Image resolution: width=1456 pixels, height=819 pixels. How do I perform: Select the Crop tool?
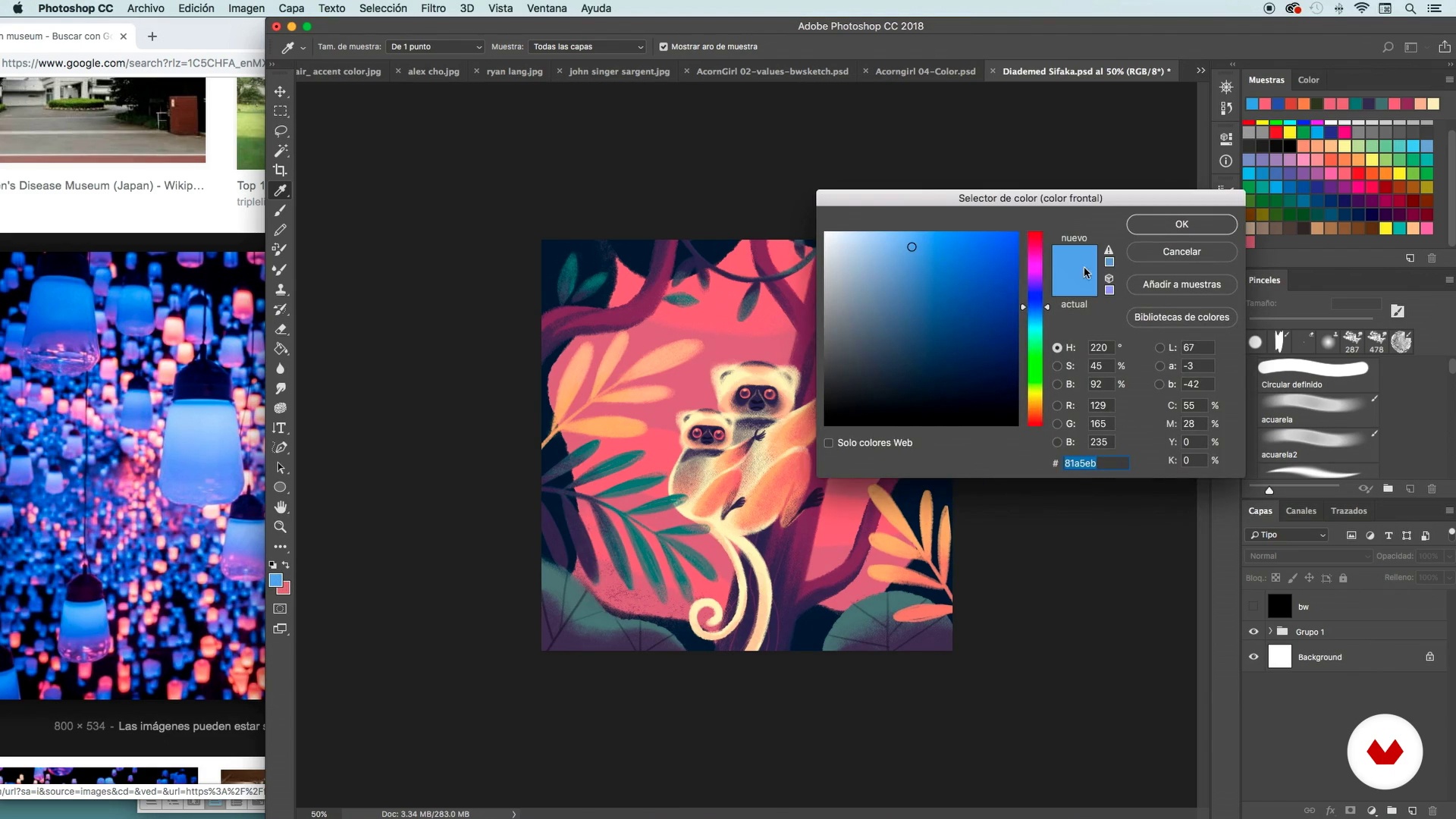tap(281, 170)
